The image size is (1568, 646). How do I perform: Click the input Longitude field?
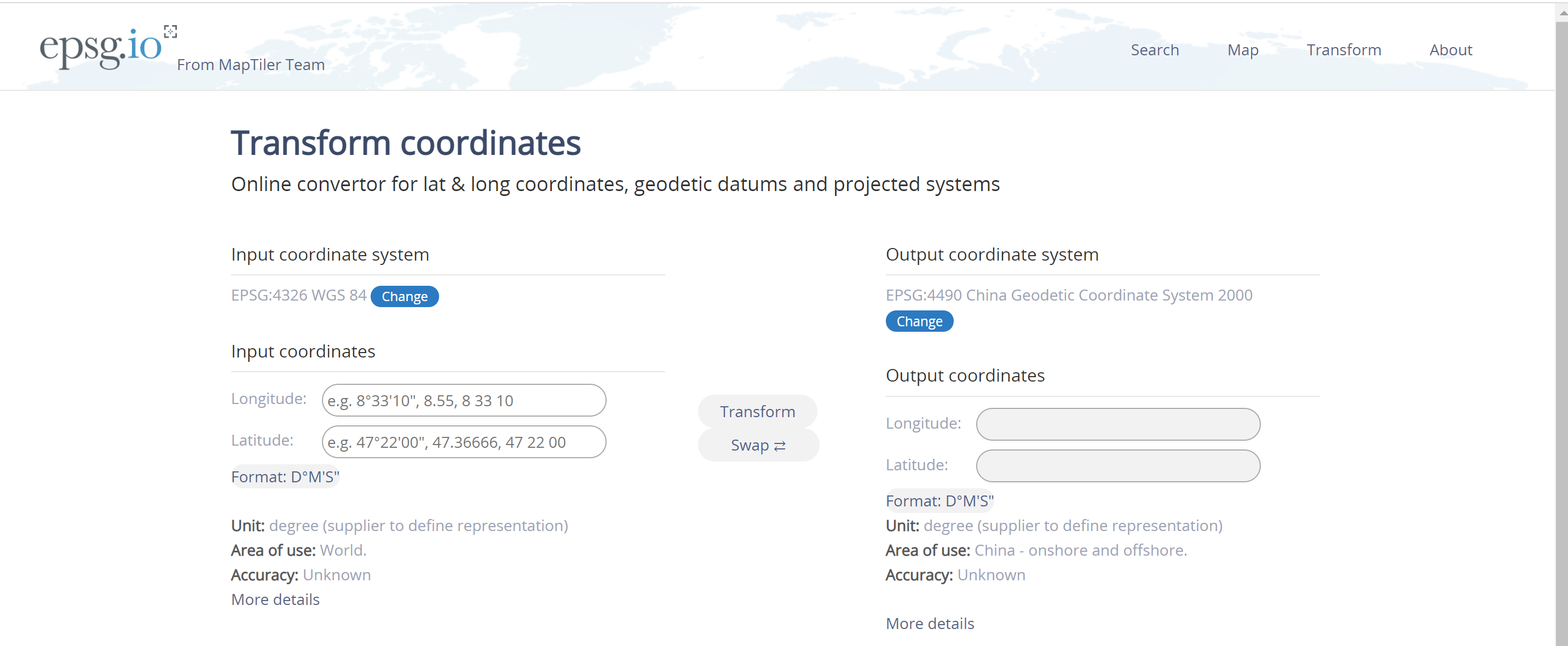click(x=463, y=401)
